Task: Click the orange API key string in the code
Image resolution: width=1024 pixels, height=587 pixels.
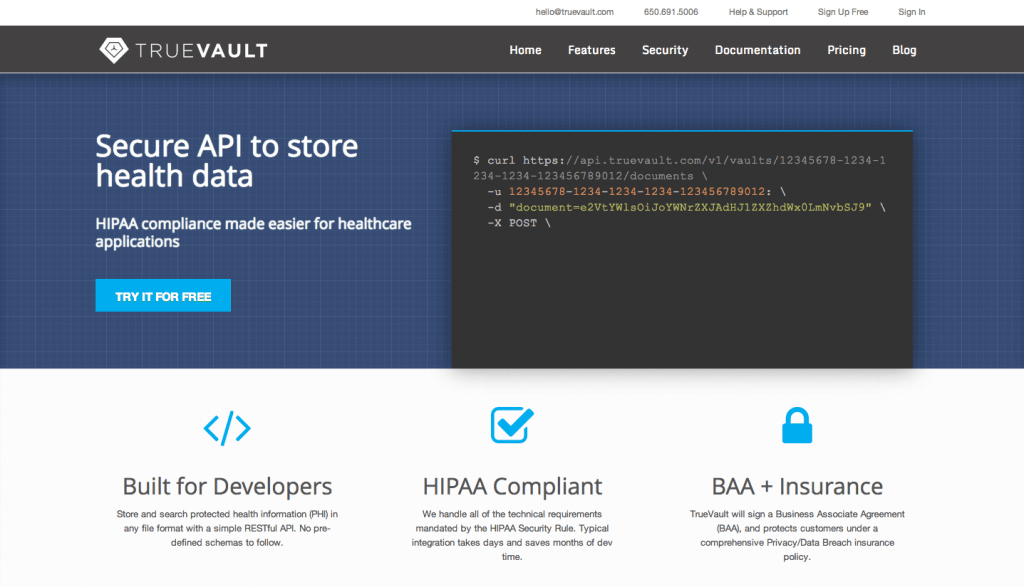Action: [639, 191]
